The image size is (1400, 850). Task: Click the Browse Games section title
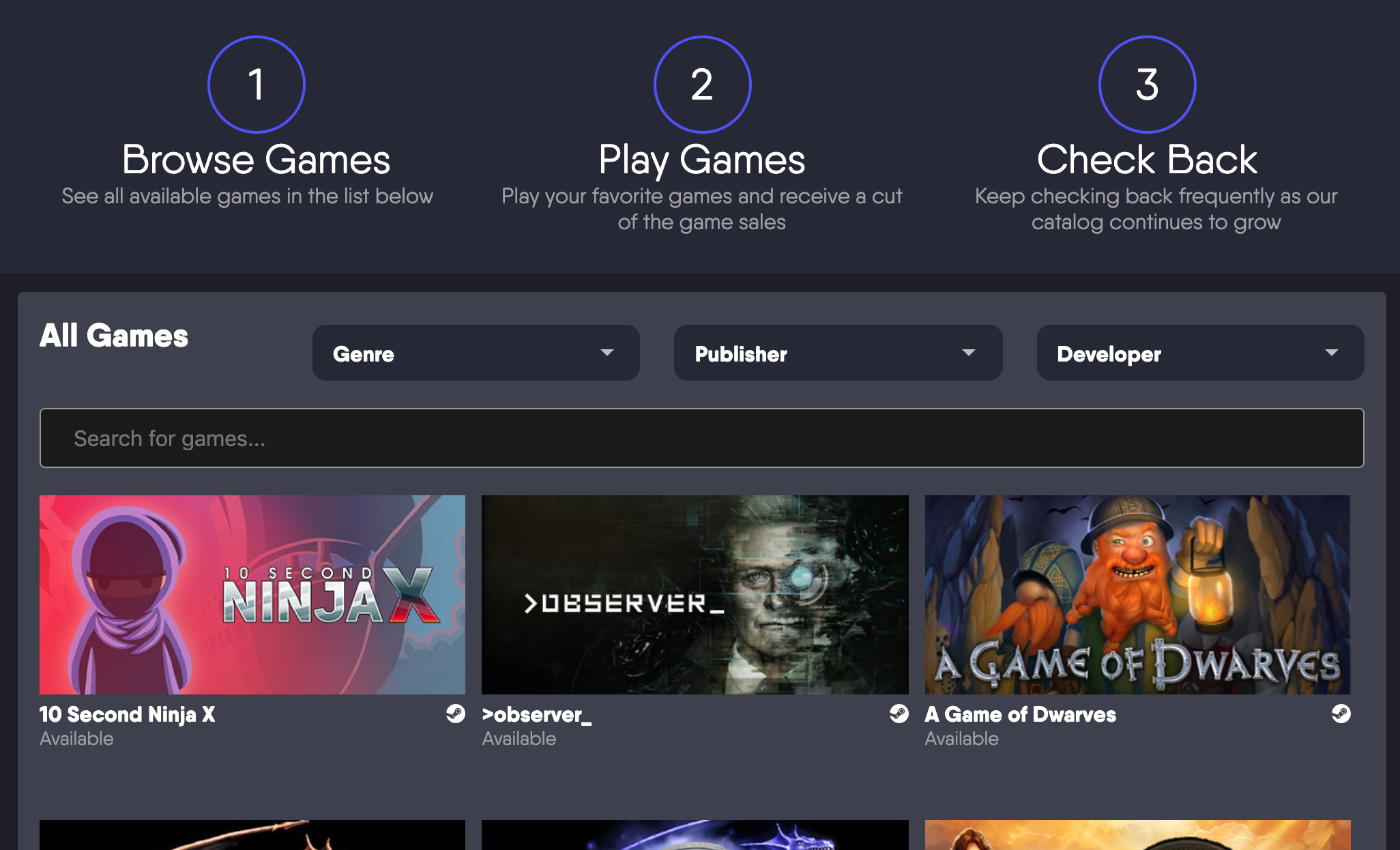[256, 159]
